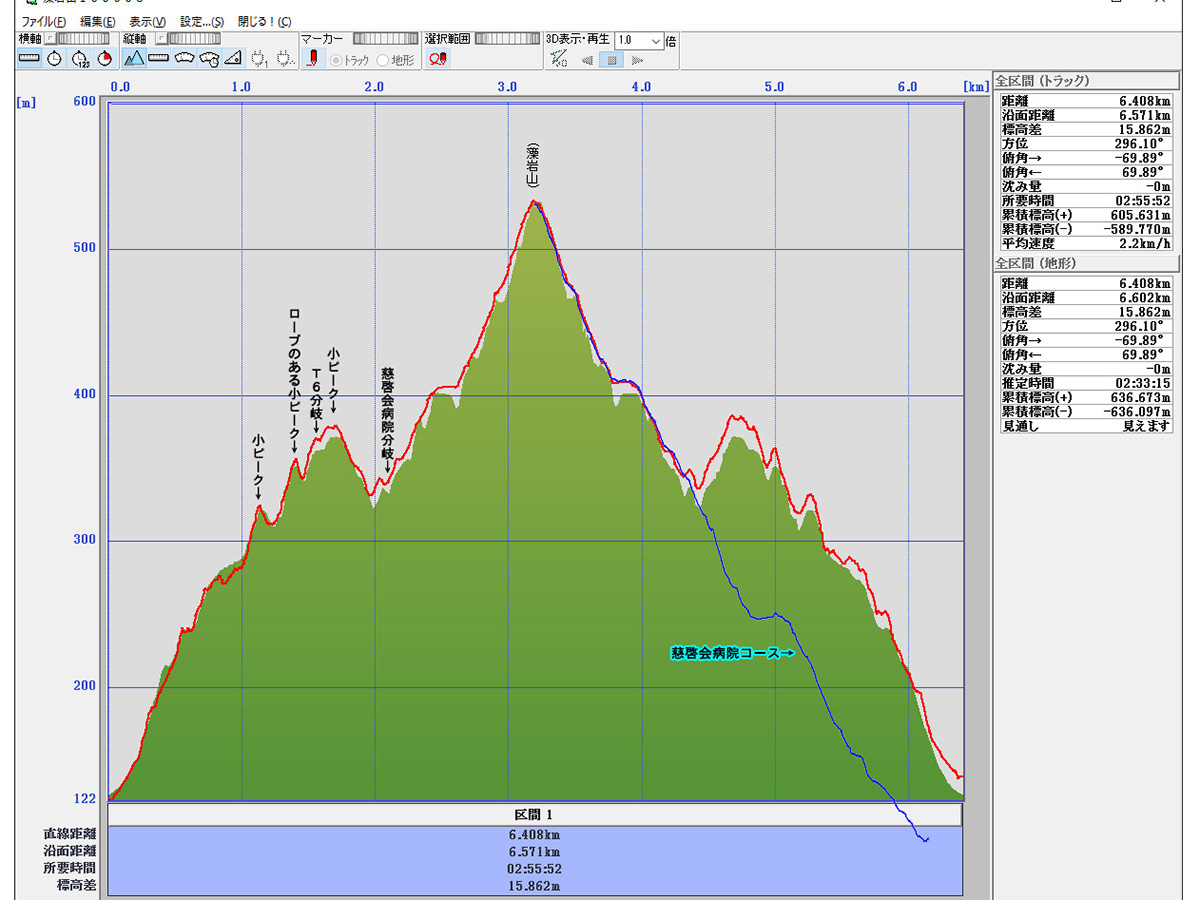Screen dimensions: 1200x900
Task: Open 3D playback speed 1.0 dropdown
Action: pyautogui.click(x=656, y=41)
